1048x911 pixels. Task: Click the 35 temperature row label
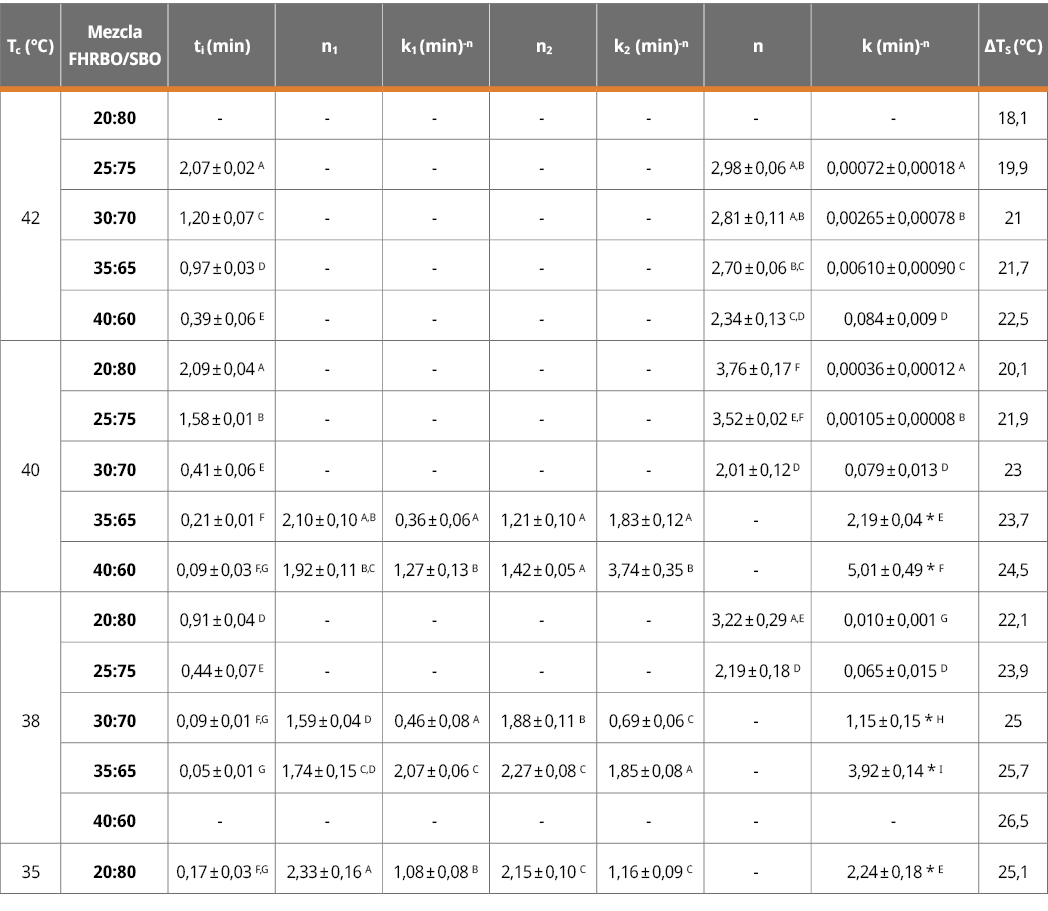(30, 871)
